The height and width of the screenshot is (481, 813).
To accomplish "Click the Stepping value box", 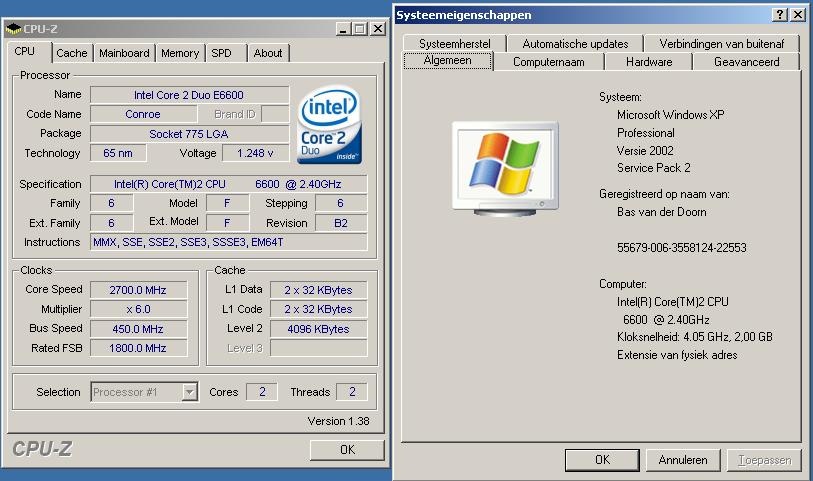I will click(341, 203).
